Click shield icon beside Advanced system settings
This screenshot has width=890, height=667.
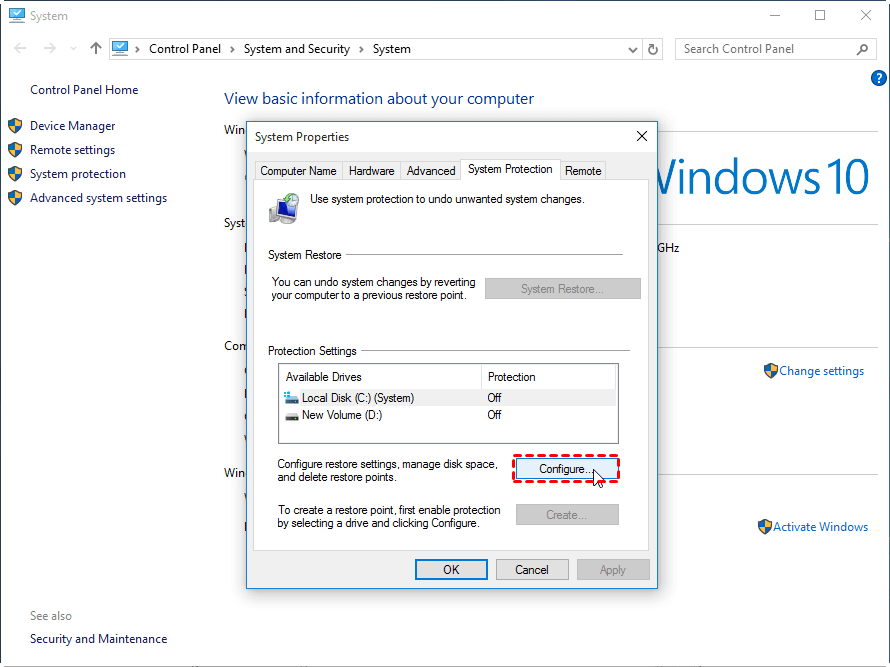point(15,198)
